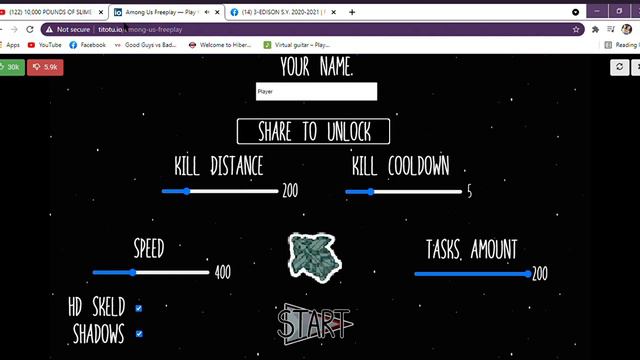Open the Chrome profile avatar
The width and height of the screenshot is (640, 360).
pyautogui.click(x=627, y=29)
